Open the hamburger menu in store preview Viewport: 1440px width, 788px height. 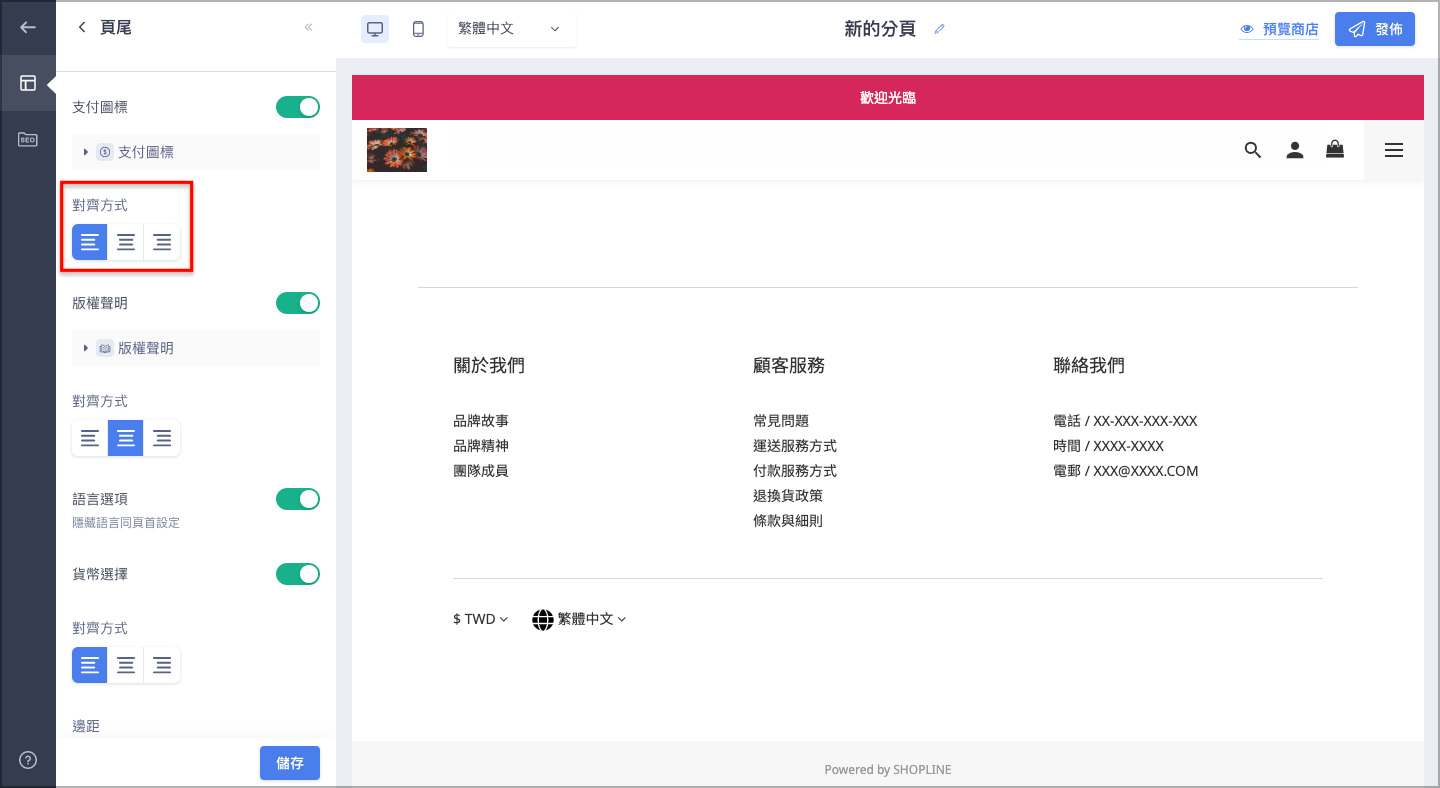tap(1394, 150)
